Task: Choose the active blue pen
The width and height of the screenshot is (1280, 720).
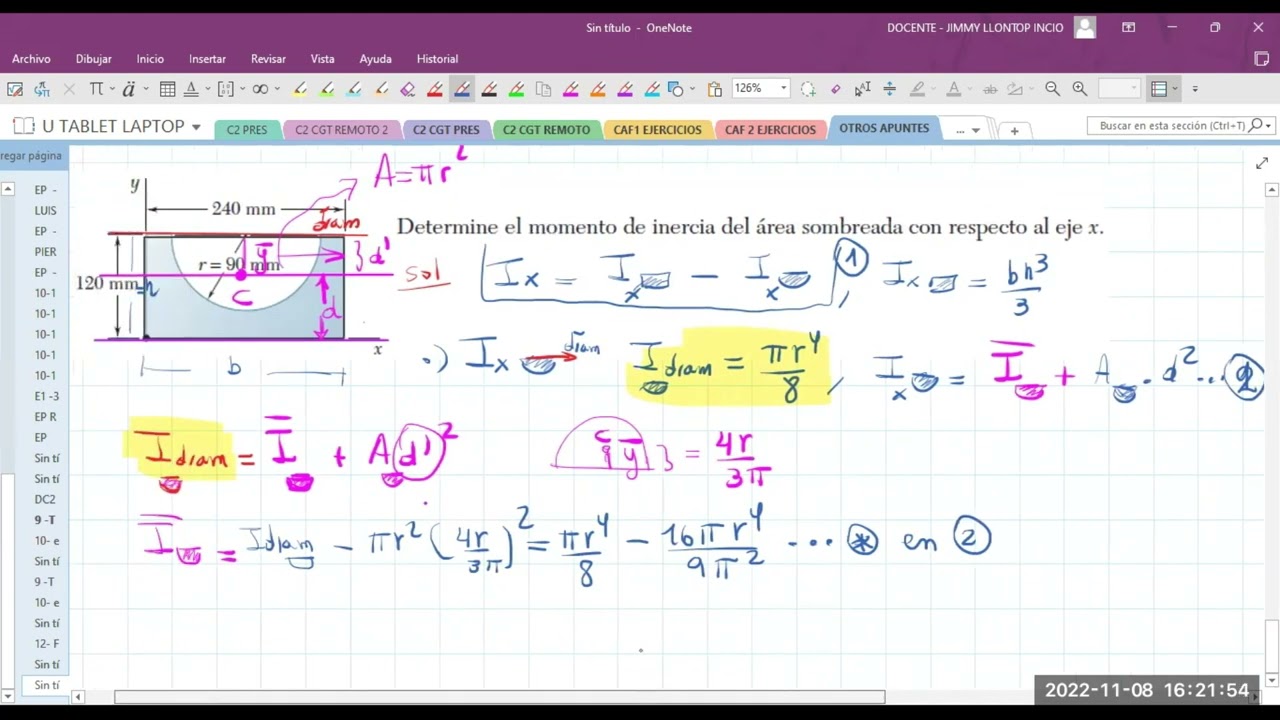Action: pos(462,89)
